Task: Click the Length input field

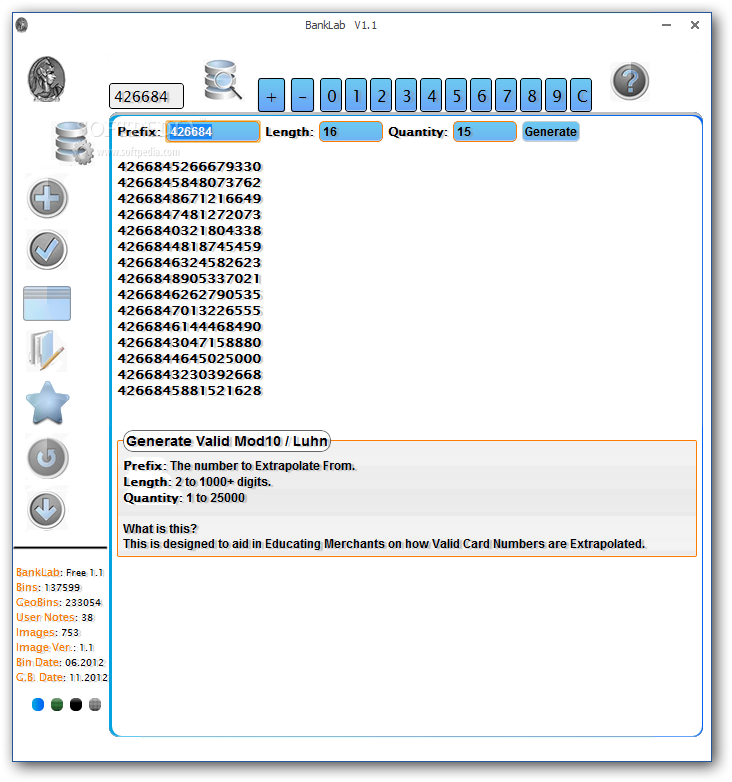Action: [x=351, y=132]
